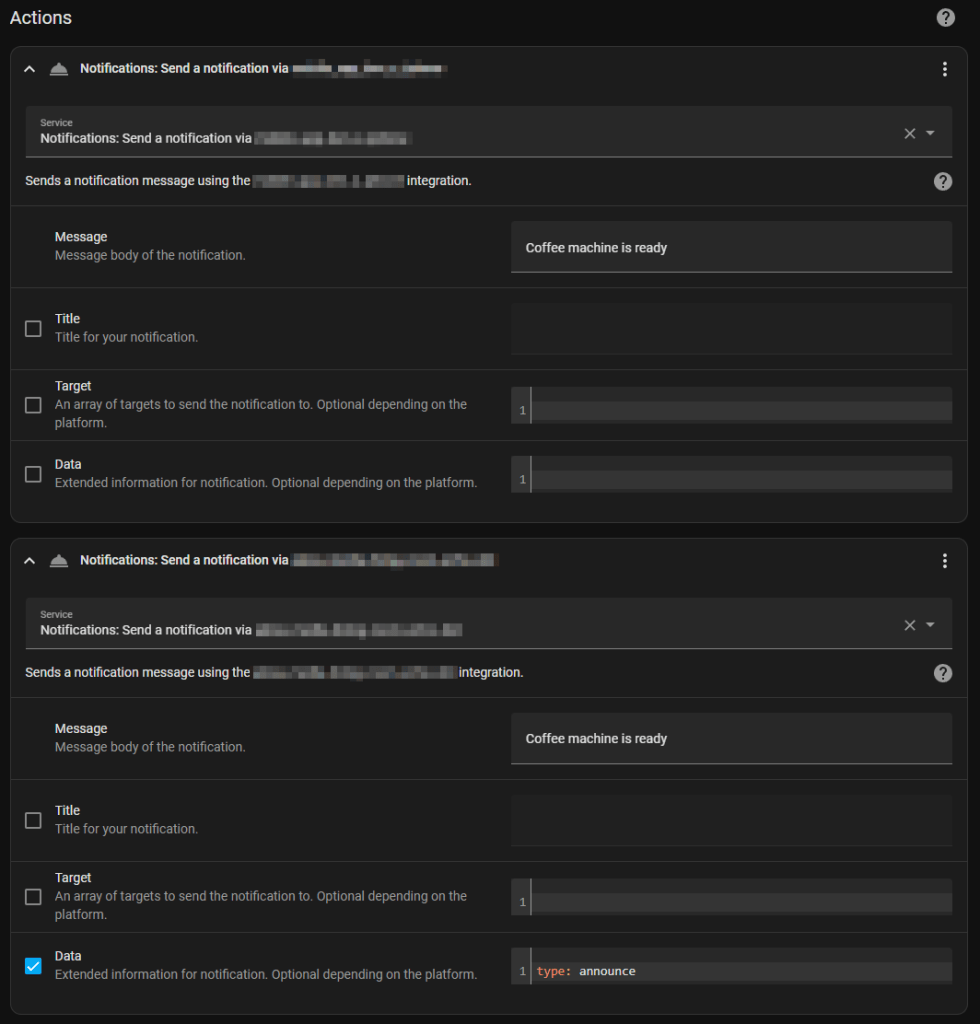Click second action's Title input field
Screen dimensions: 980x1024
[731, 821]
